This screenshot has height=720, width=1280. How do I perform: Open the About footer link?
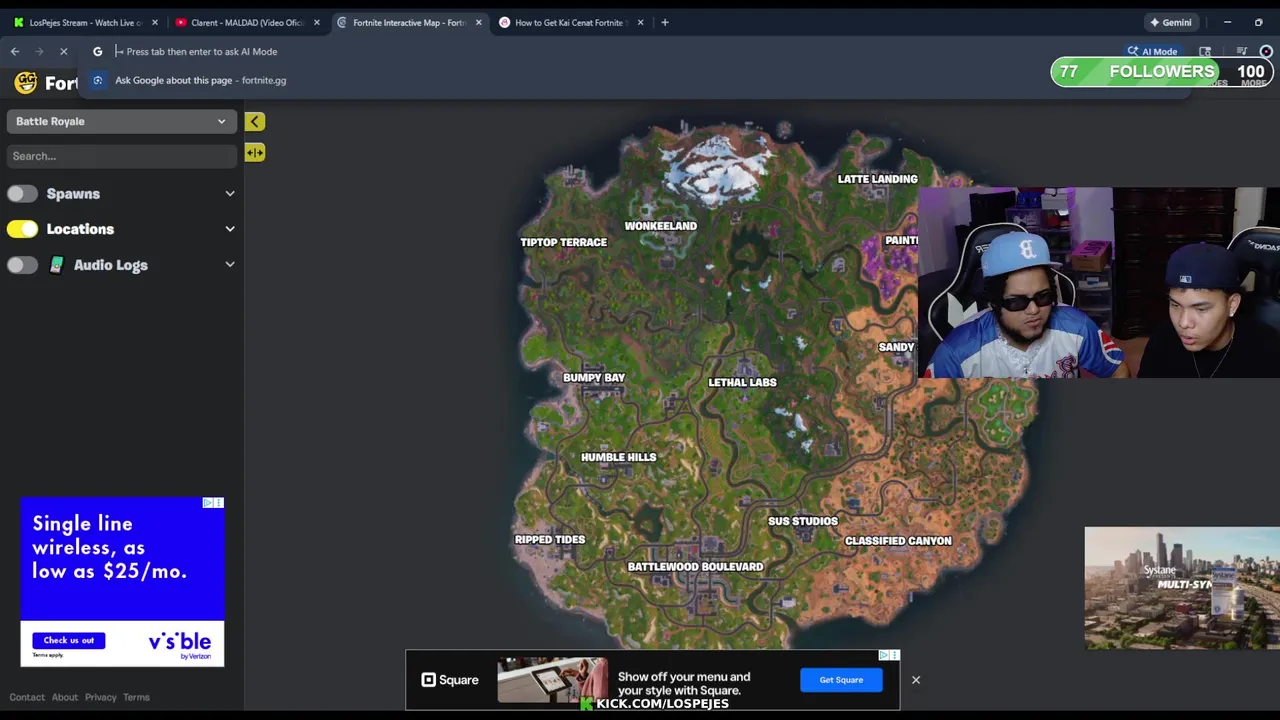[x=65, y=697]
